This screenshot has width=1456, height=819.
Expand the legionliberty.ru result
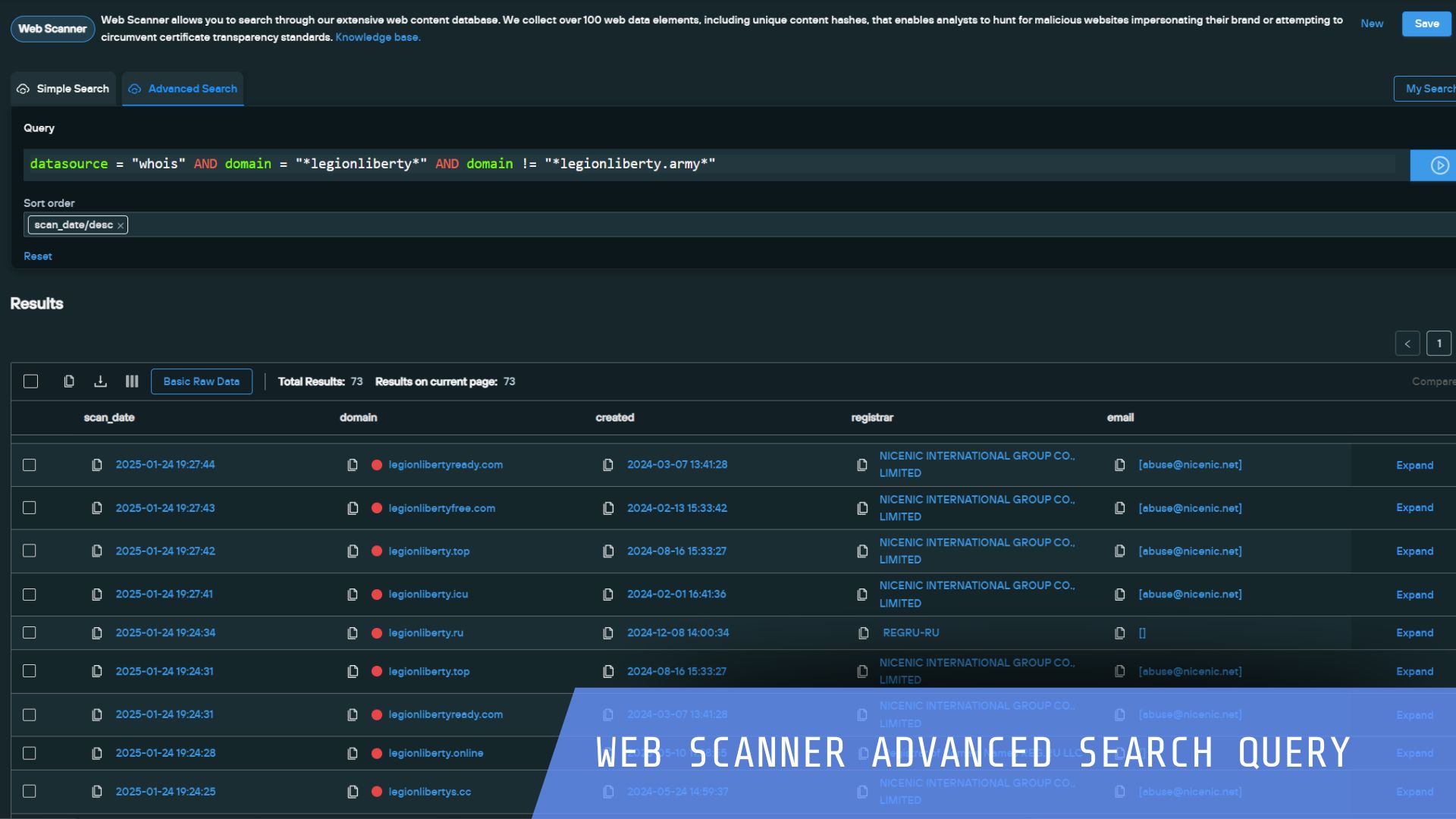pyautogui.click(x=1414, y=633)
